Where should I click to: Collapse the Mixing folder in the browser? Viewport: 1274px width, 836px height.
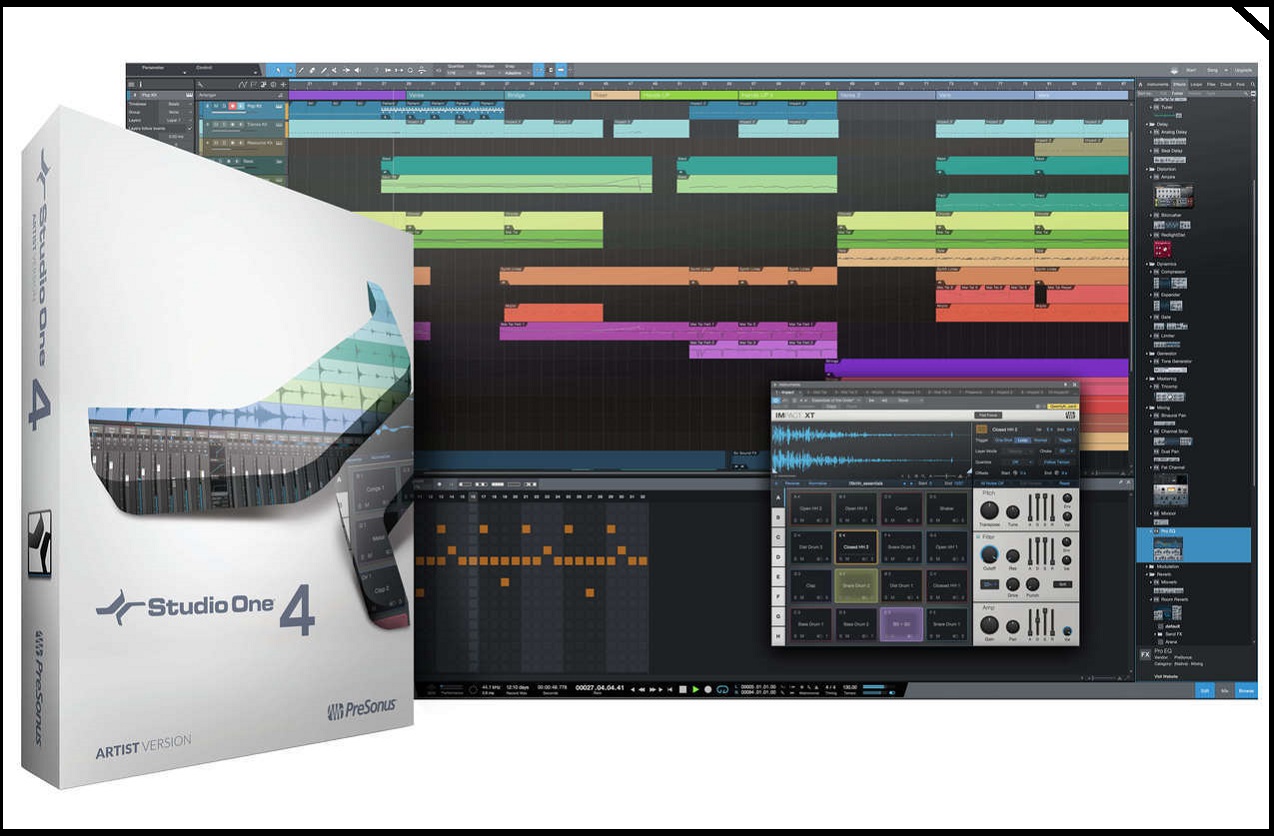(x=1148, y=407)
